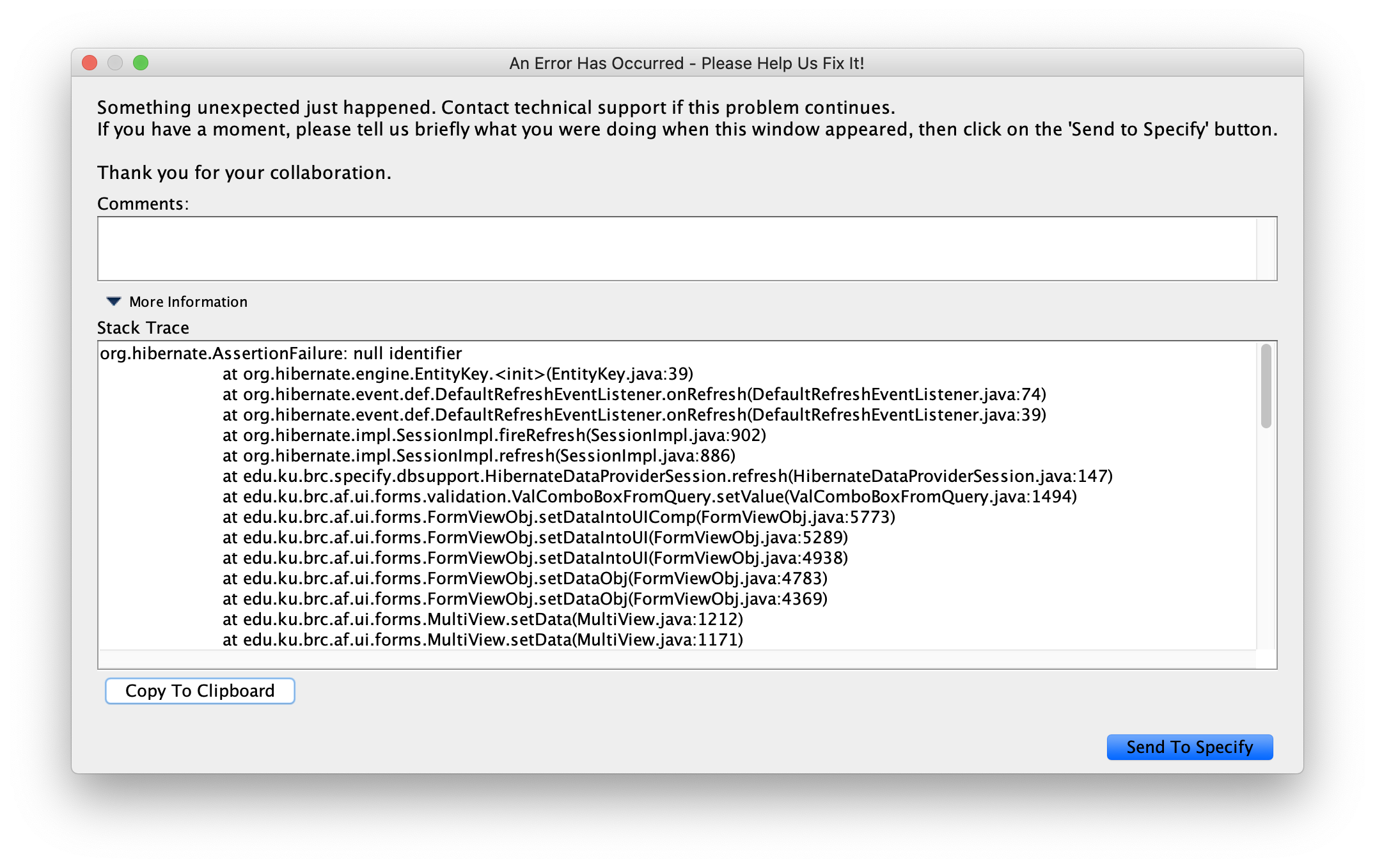This screenshot has height=868, width=1375.
Task: Click the yellow minimize window button
Action: tap(115, 63)
